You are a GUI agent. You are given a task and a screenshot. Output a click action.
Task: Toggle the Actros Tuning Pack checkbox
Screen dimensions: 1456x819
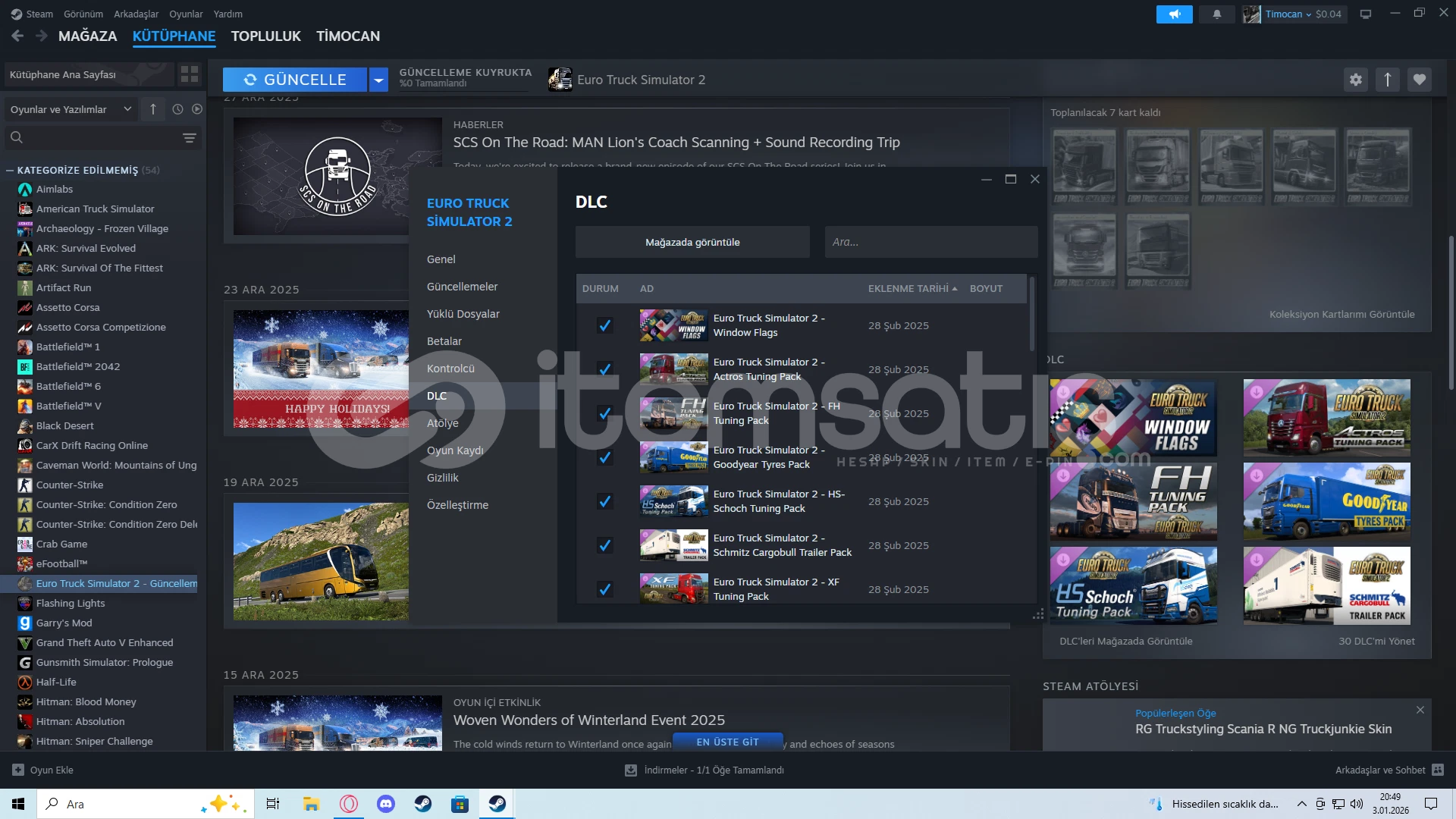tap(604, 369)
